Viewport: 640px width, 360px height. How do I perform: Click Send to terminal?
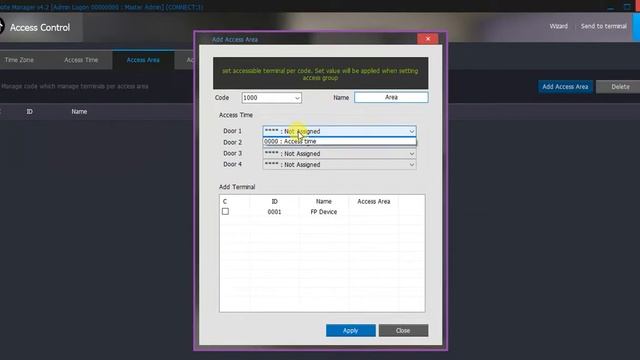[x=604, y=26]
